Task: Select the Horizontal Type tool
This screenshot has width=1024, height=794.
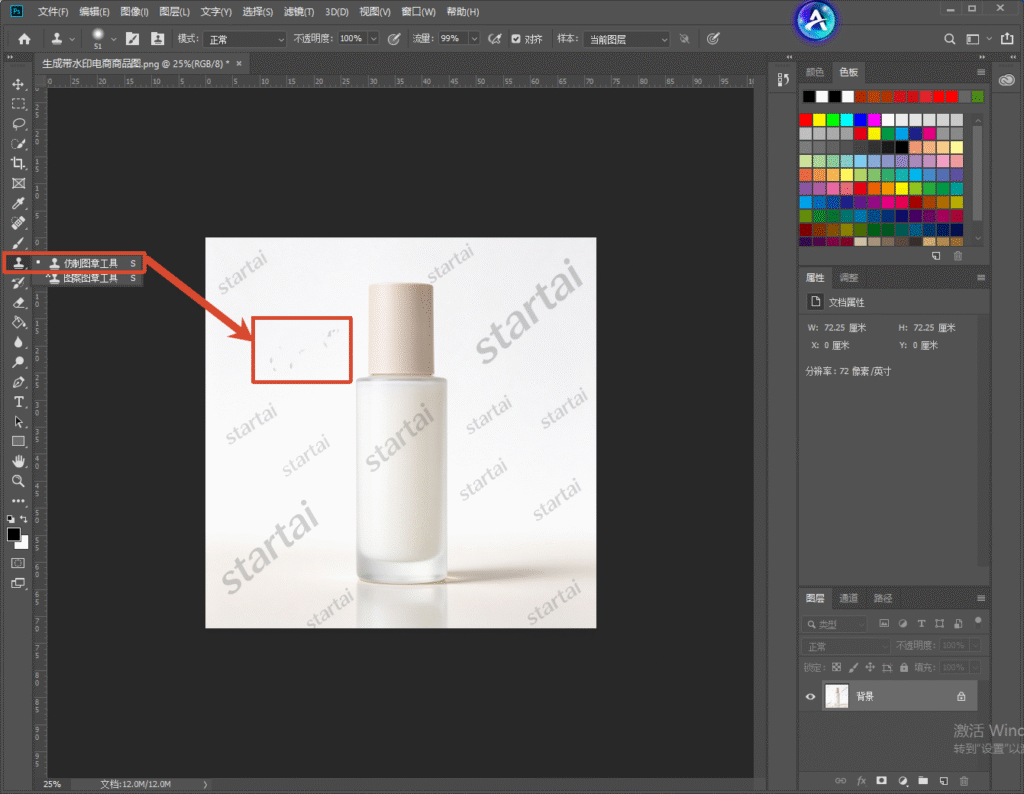Action: pyautogui.click(x=18, y=402)
